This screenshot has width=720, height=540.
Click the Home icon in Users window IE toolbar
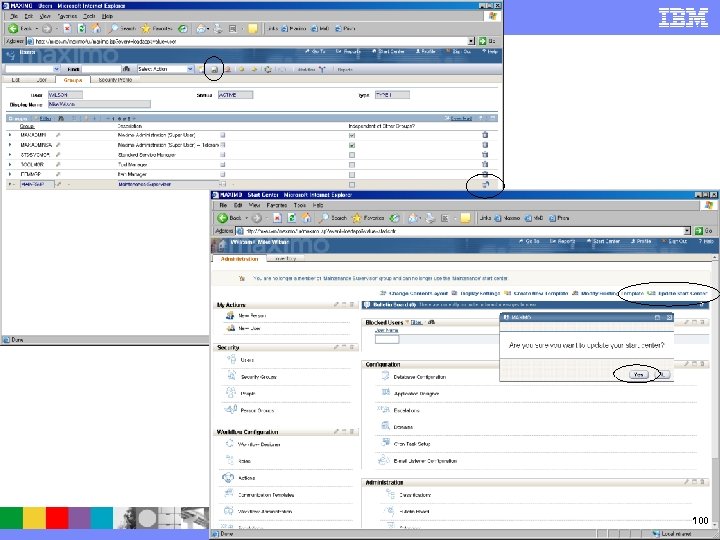(96, 28)
